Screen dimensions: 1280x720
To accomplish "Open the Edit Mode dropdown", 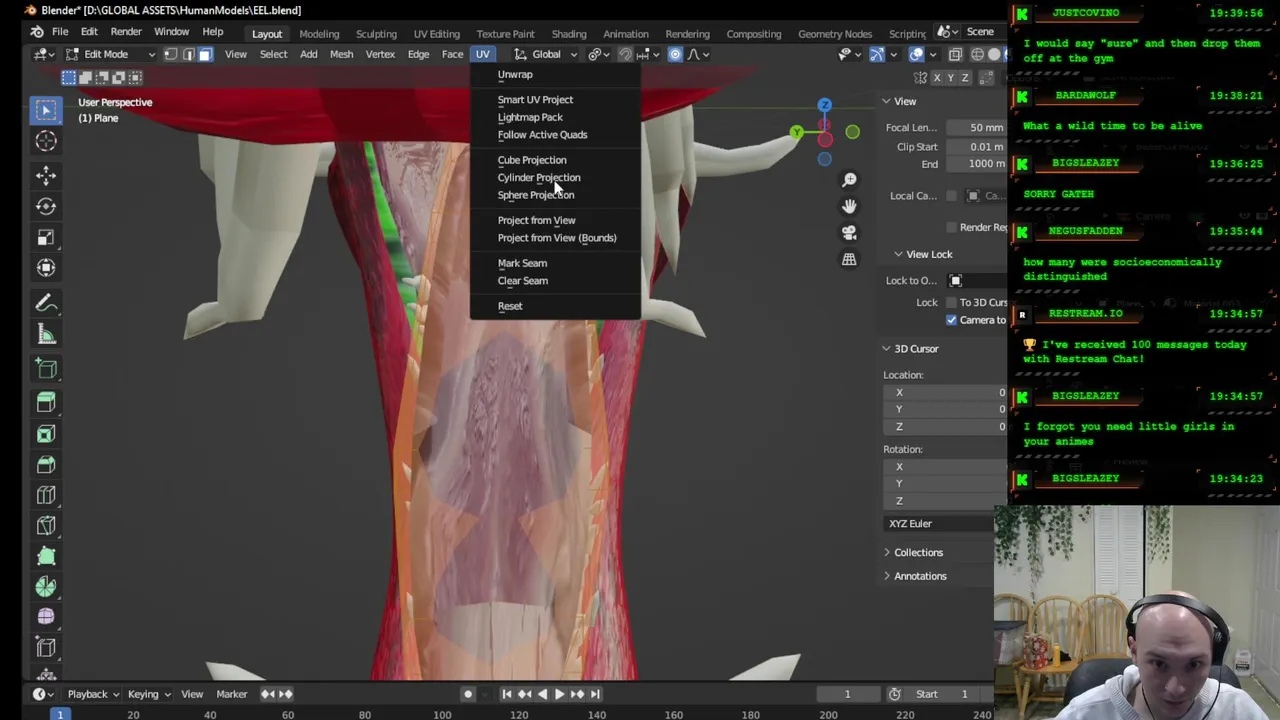I will click(108, 54).
